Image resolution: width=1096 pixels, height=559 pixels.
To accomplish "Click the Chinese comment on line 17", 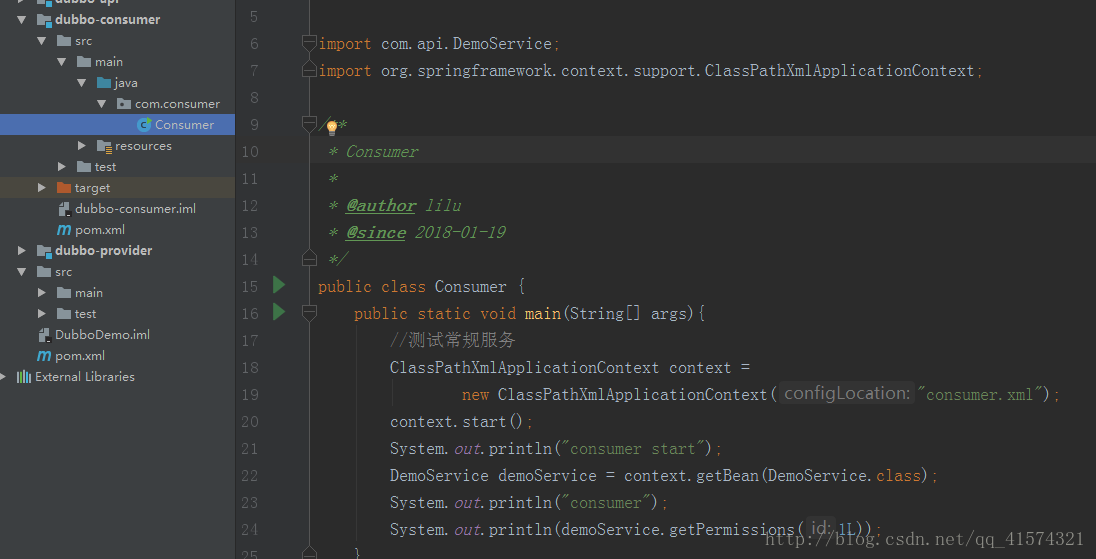I will click(453, 340).
